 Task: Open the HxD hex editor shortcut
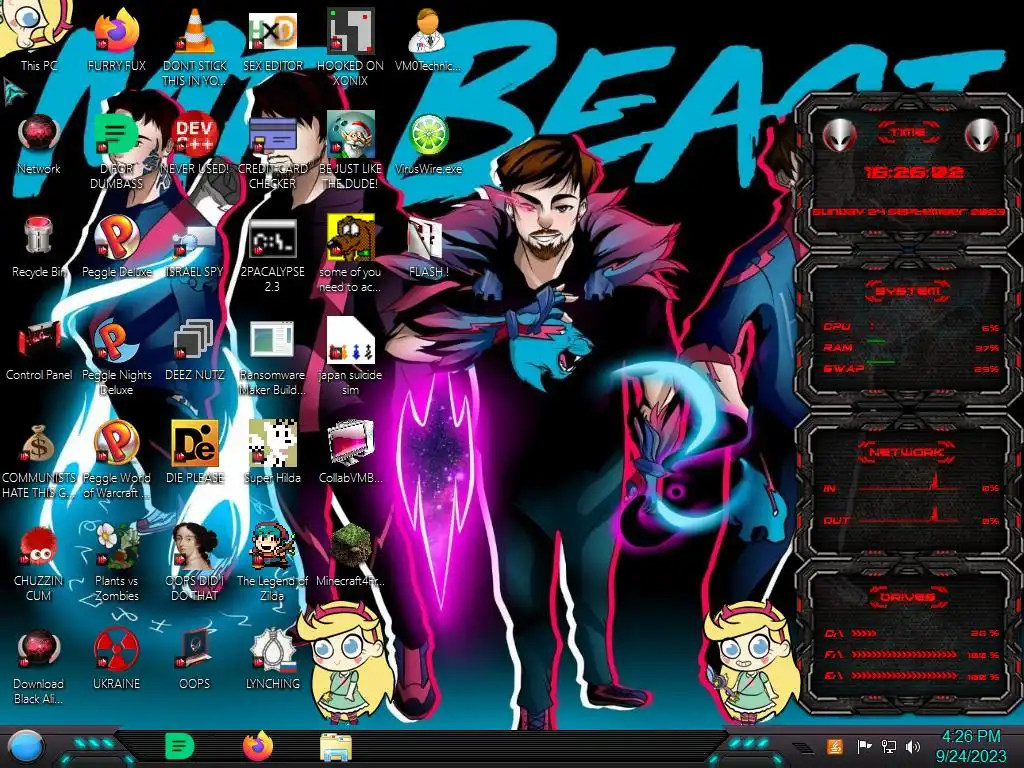tap(272, 31)
